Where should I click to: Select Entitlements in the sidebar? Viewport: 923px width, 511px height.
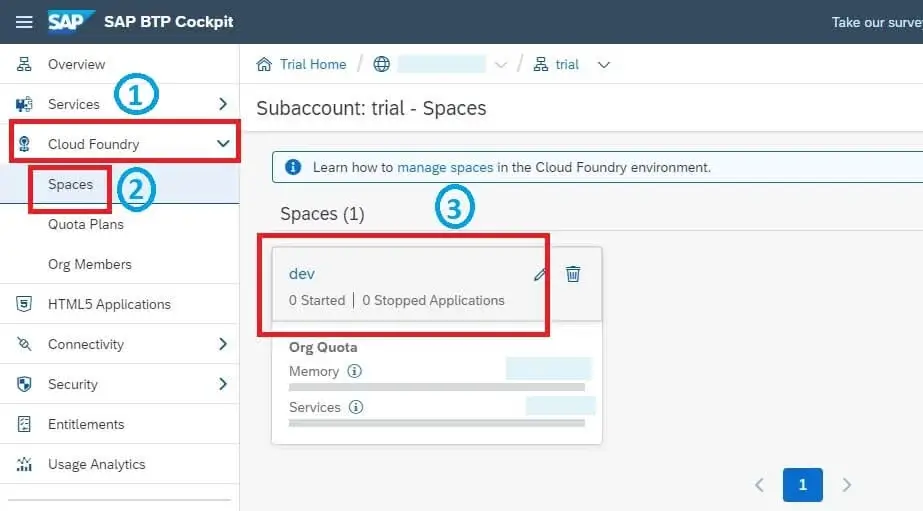pos(86,424)
